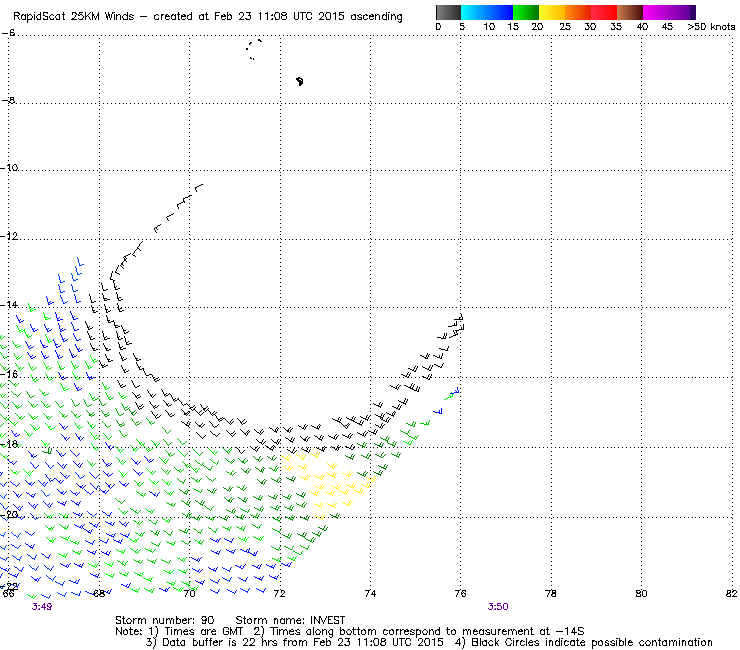This screenshot has width=740, height=650.
Task: Click the '-16' latitude axis label
Action: pyautogui.click(x=9, y=374)
